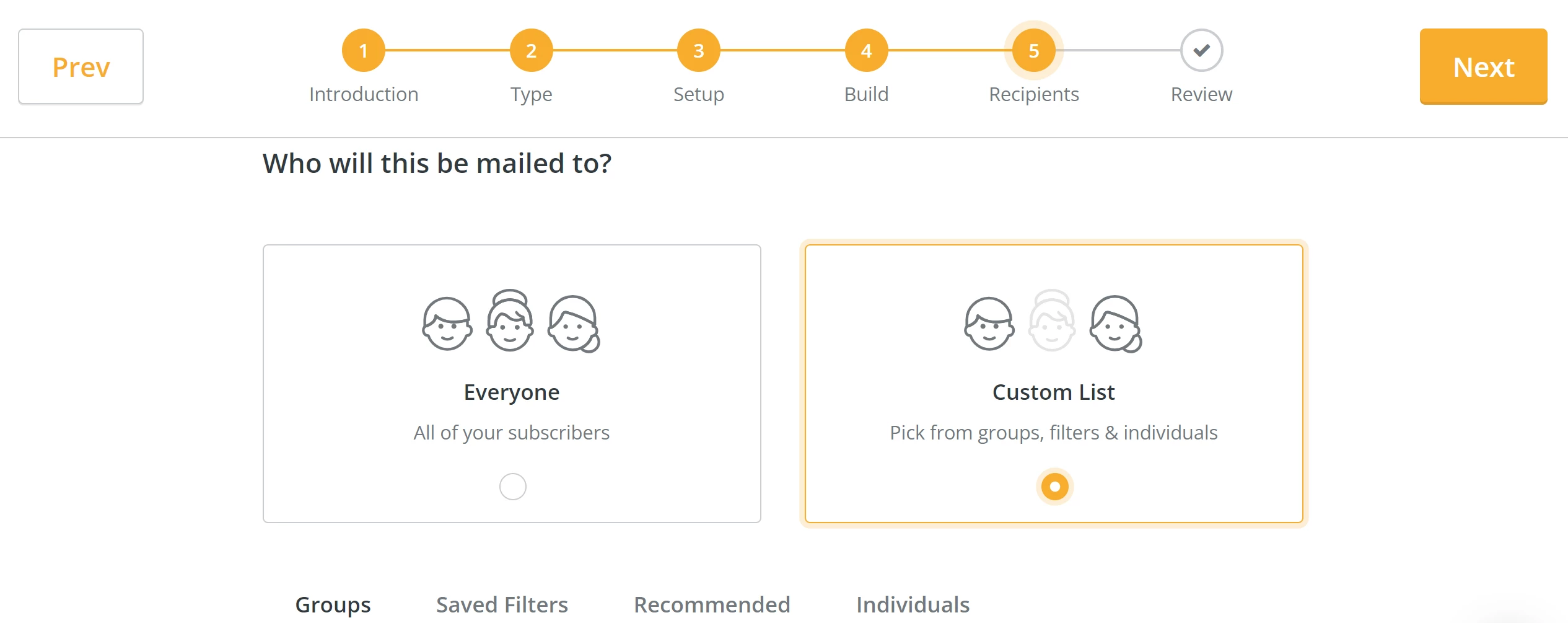Viewport: 1568px width, 623px height.
Task: View the Recommended tab
Action: point(711,604)
